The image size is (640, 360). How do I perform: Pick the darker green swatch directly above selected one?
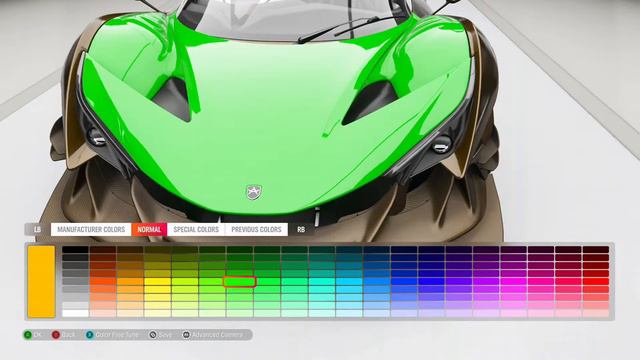240,273
